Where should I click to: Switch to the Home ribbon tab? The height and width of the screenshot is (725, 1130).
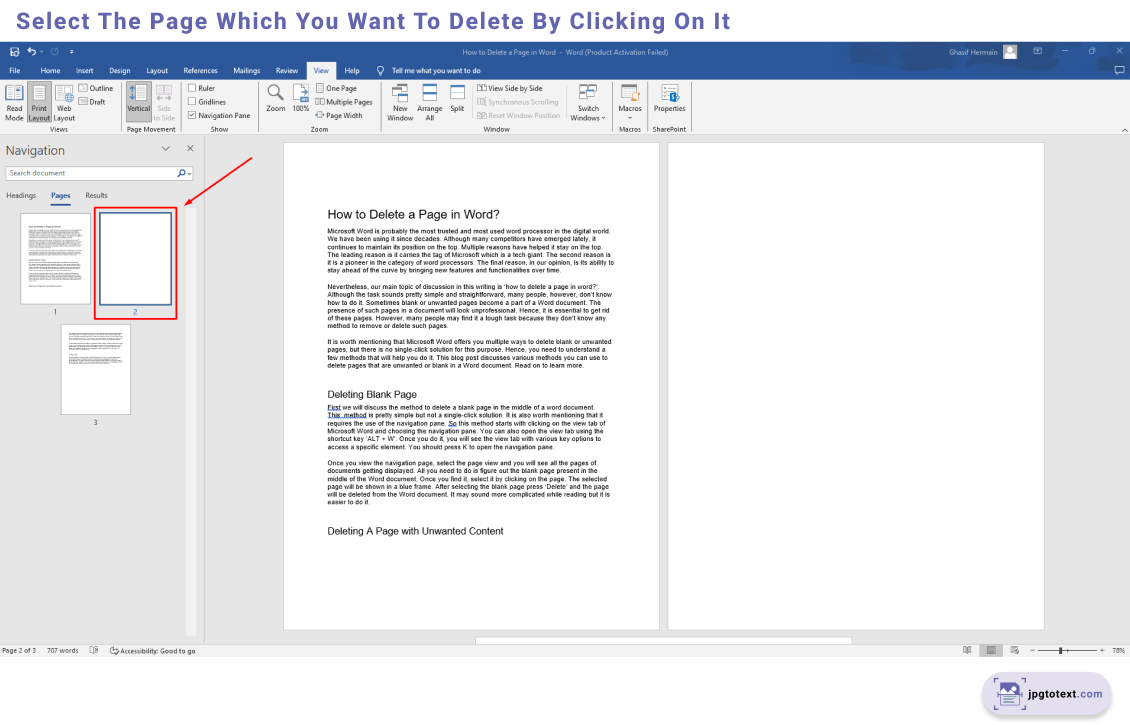pos(50,71)
